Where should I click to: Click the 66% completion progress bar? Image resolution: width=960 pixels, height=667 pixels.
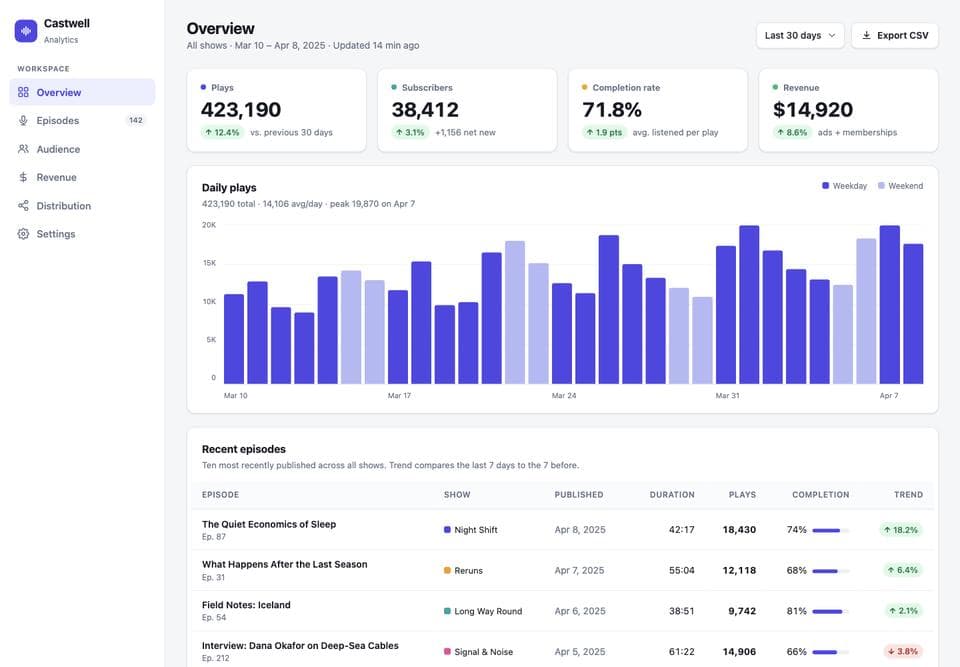tap(831, 652)
